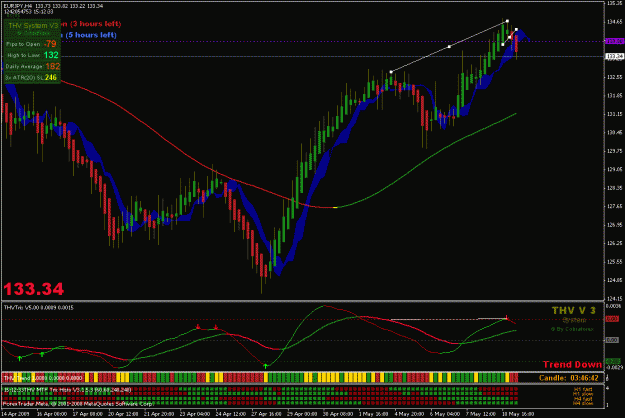Click the 23 Apr 04:00 time axis label
The image size is (625, 418).
click(x=195, y=414)
